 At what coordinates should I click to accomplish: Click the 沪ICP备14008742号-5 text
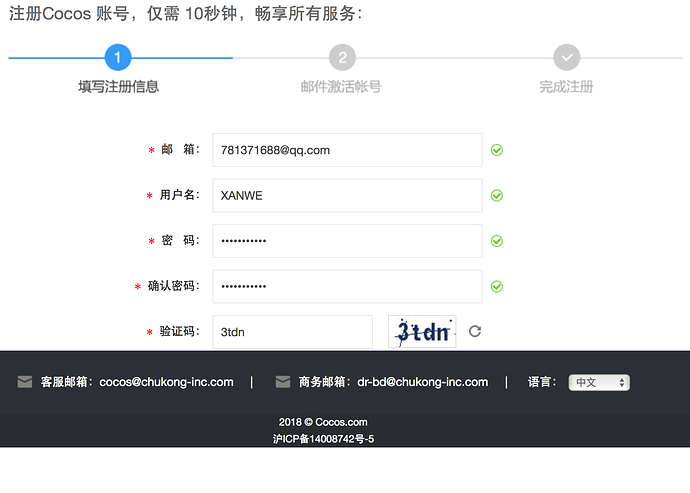click(323, 439)
